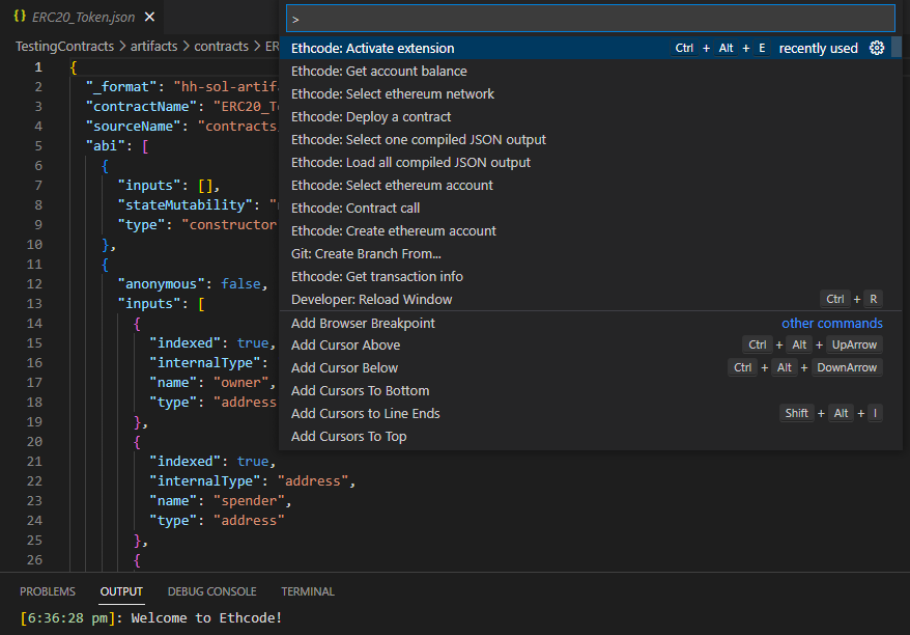This screenshot has width=910, height=635.
Task: Select Add Cursors to Line Ends
Action: pos(365,414)
